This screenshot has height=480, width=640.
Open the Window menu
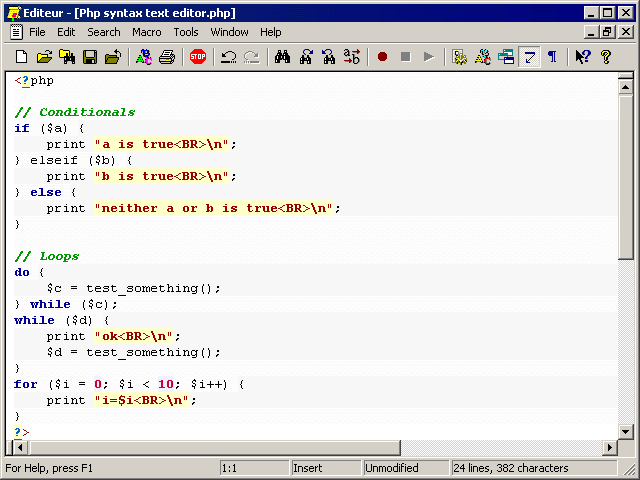click(229, 32)
